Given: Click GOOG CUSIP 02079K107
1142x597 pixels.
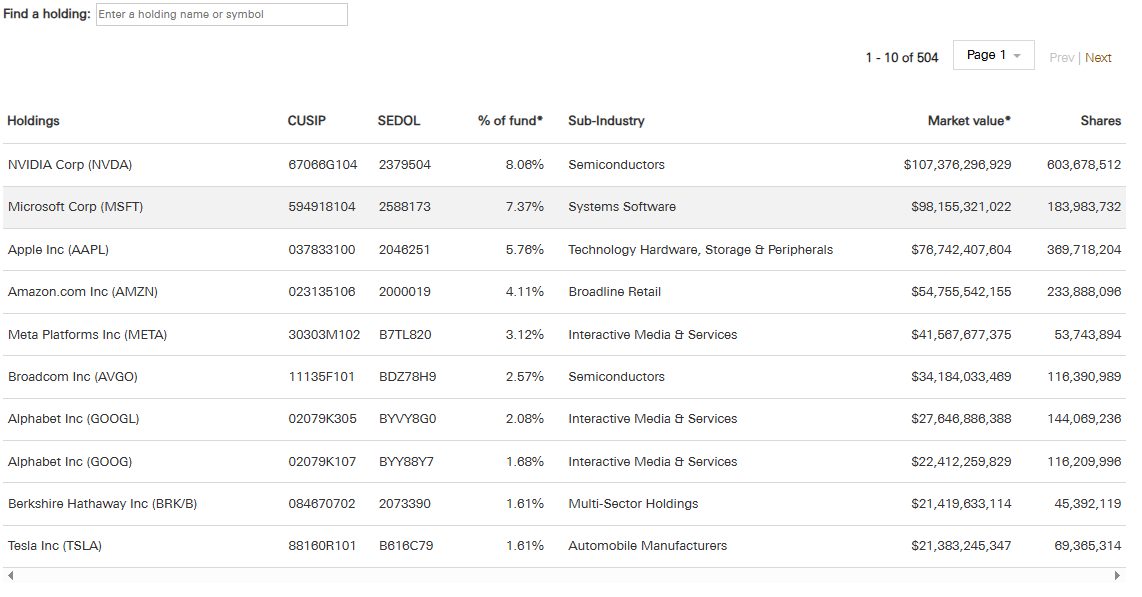Looking at the screenshot, I should [322, 462].
